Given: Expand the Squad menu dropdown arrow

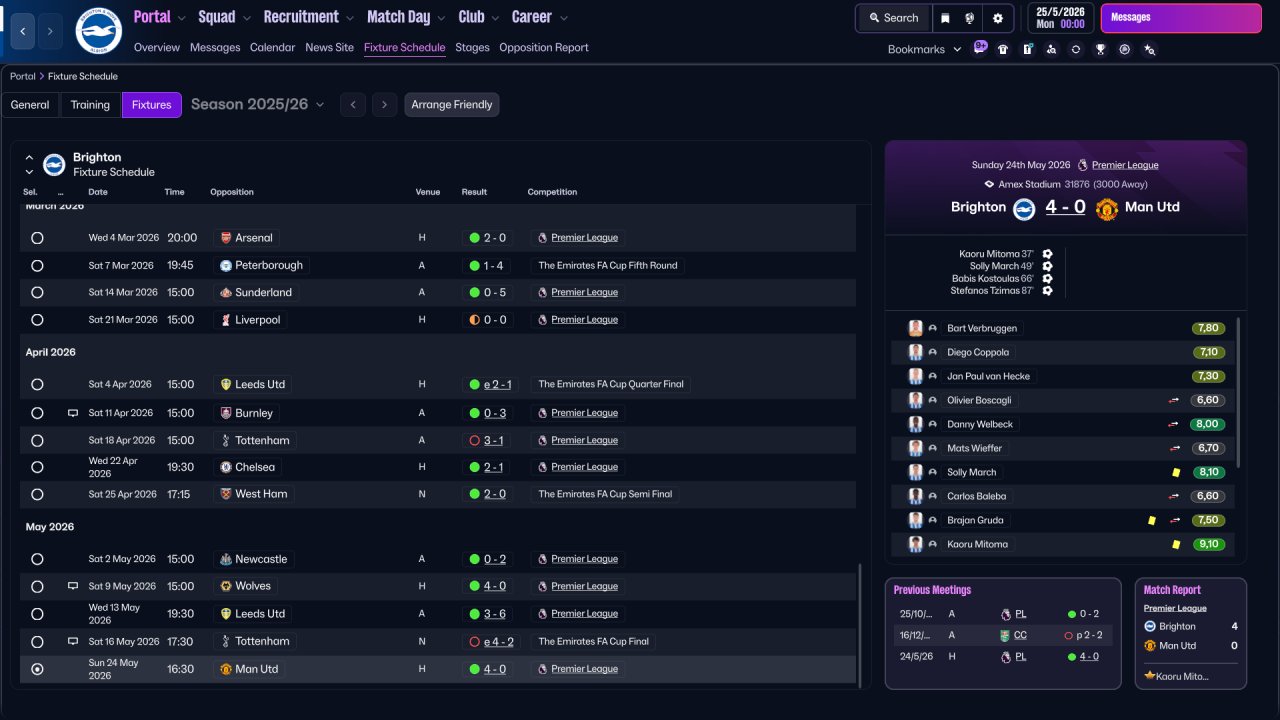Looking at the screenshot, I should pos(247,18).
